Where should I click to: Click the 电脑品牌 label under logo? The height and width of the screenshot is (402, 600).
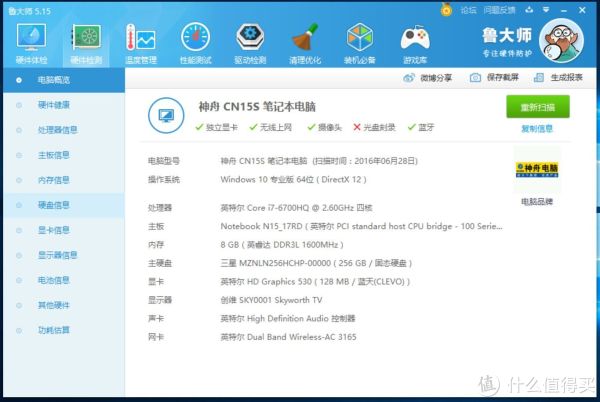click(537, 202)
